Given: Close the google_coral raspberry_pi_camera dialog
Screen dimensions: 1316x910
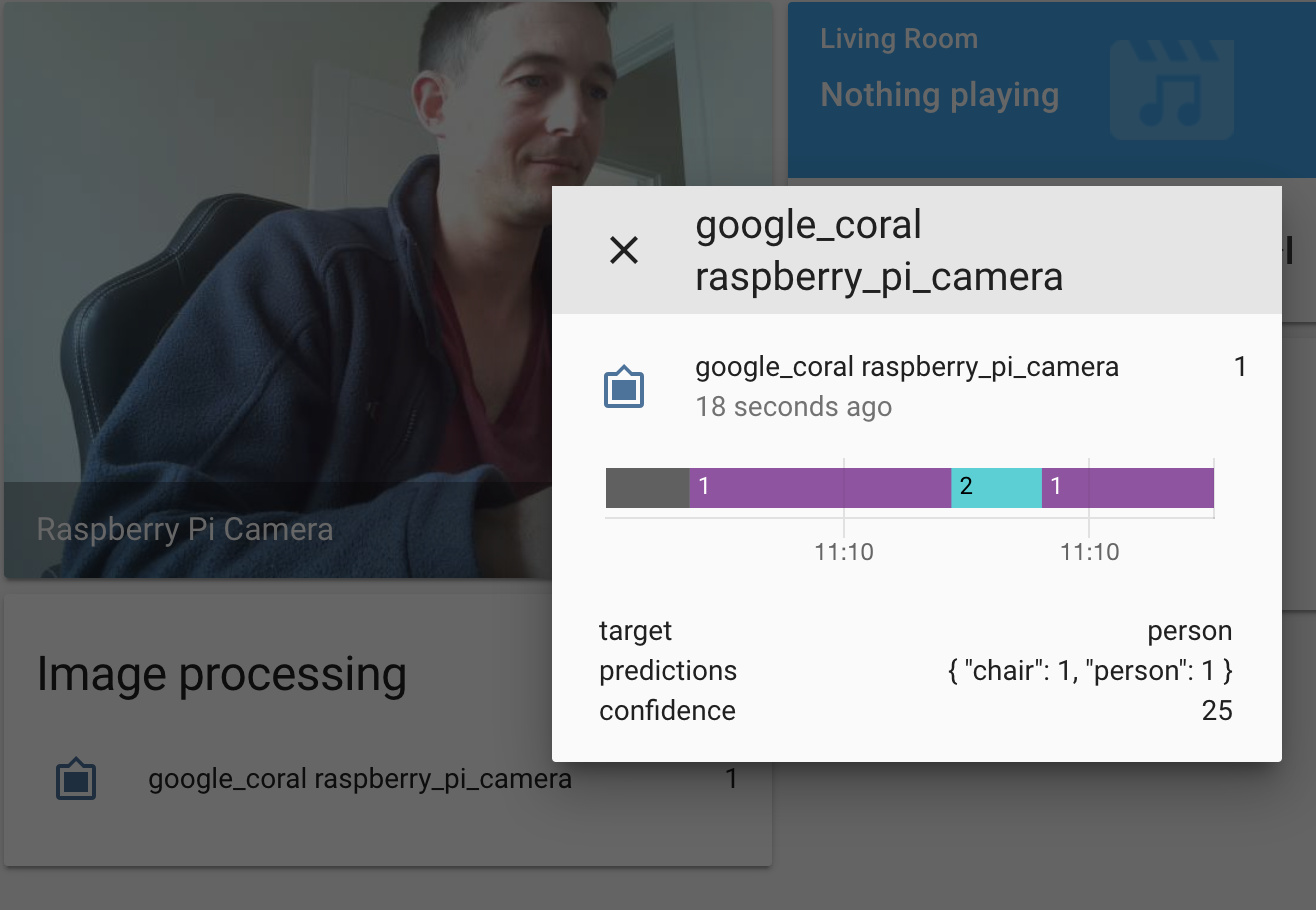Looking at the screenshot, I should (624, 250).
